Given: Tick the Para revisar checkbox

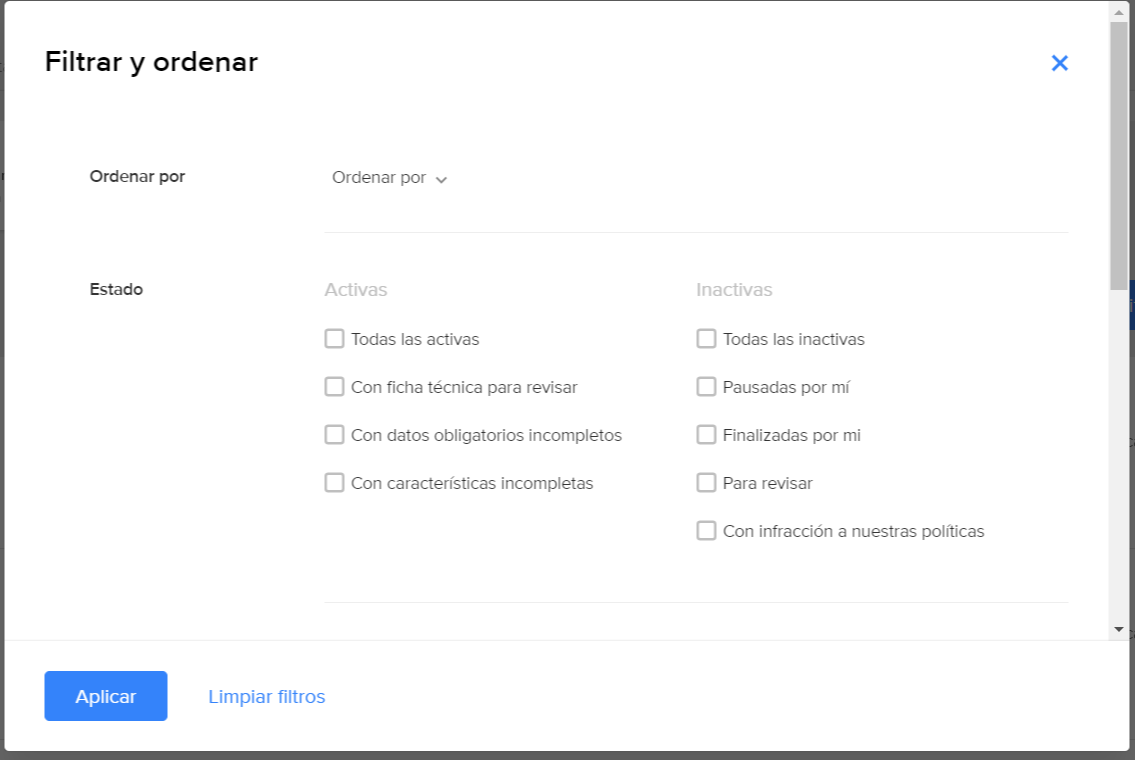Looking at the screenshot, I should [706, 483].
